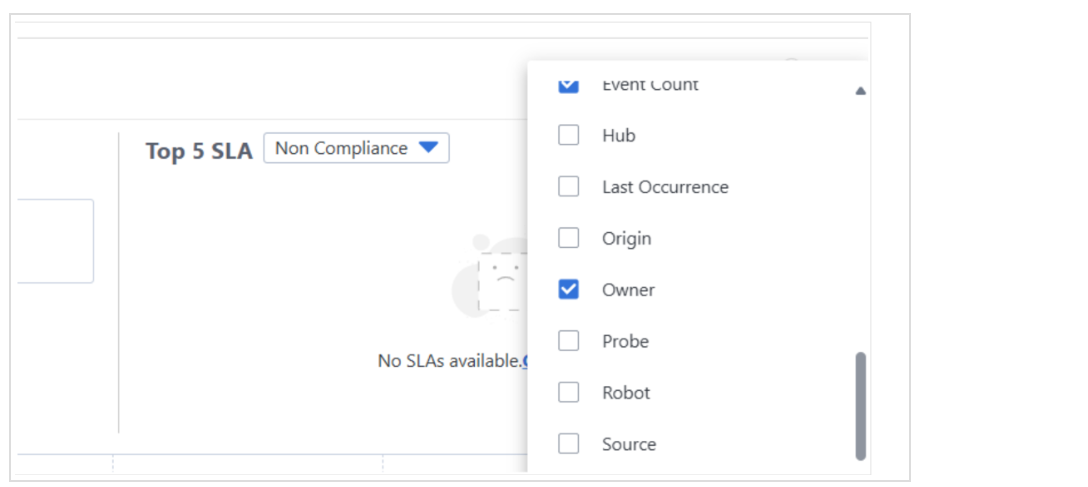Image resolution: width=1088 pixels, height=487 pixels.
Task: Click the column list scrollbar thumb
Action: [861, 405]
